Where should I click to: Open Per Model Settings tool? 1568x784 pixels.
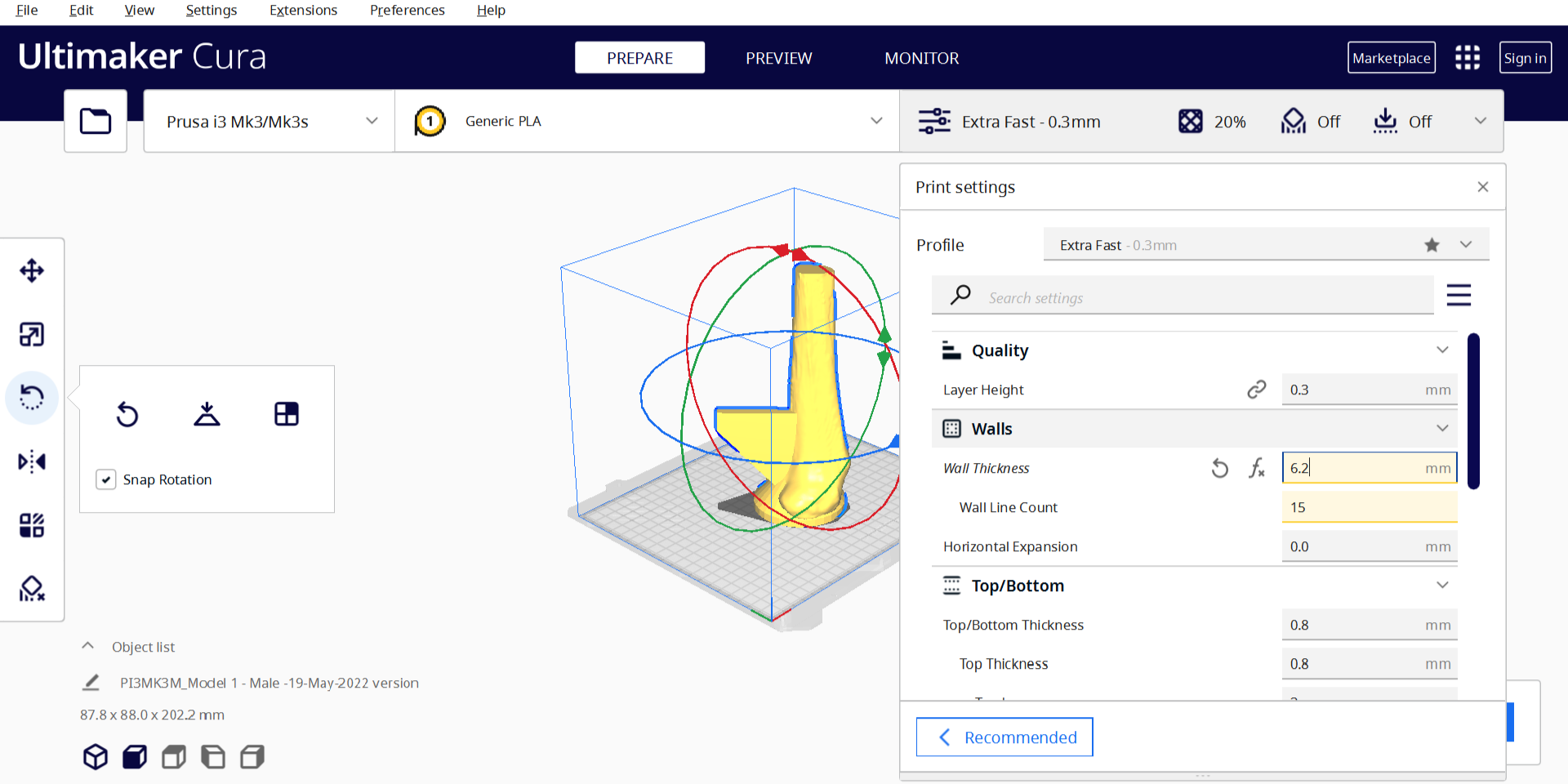pyautogui.click(x=32, y=525)
